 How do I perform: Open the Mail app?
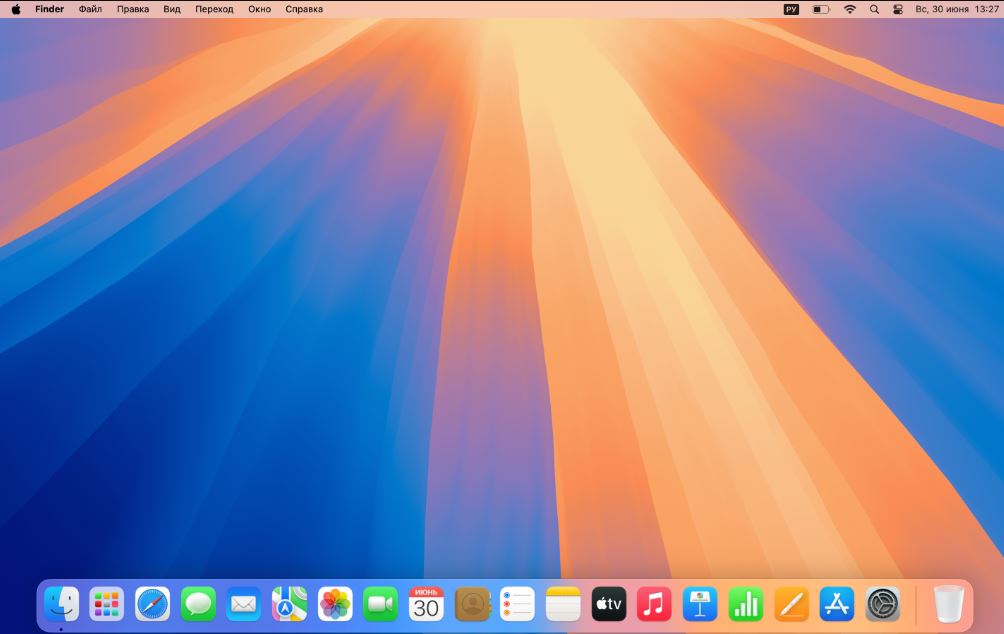[243, 603]
